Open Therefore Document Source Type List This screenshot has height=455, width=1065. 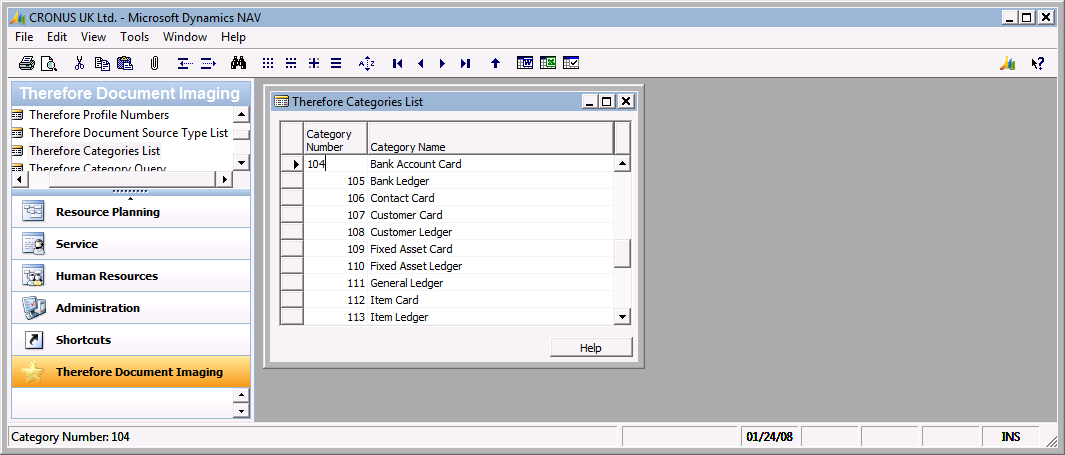click(128, 133)
